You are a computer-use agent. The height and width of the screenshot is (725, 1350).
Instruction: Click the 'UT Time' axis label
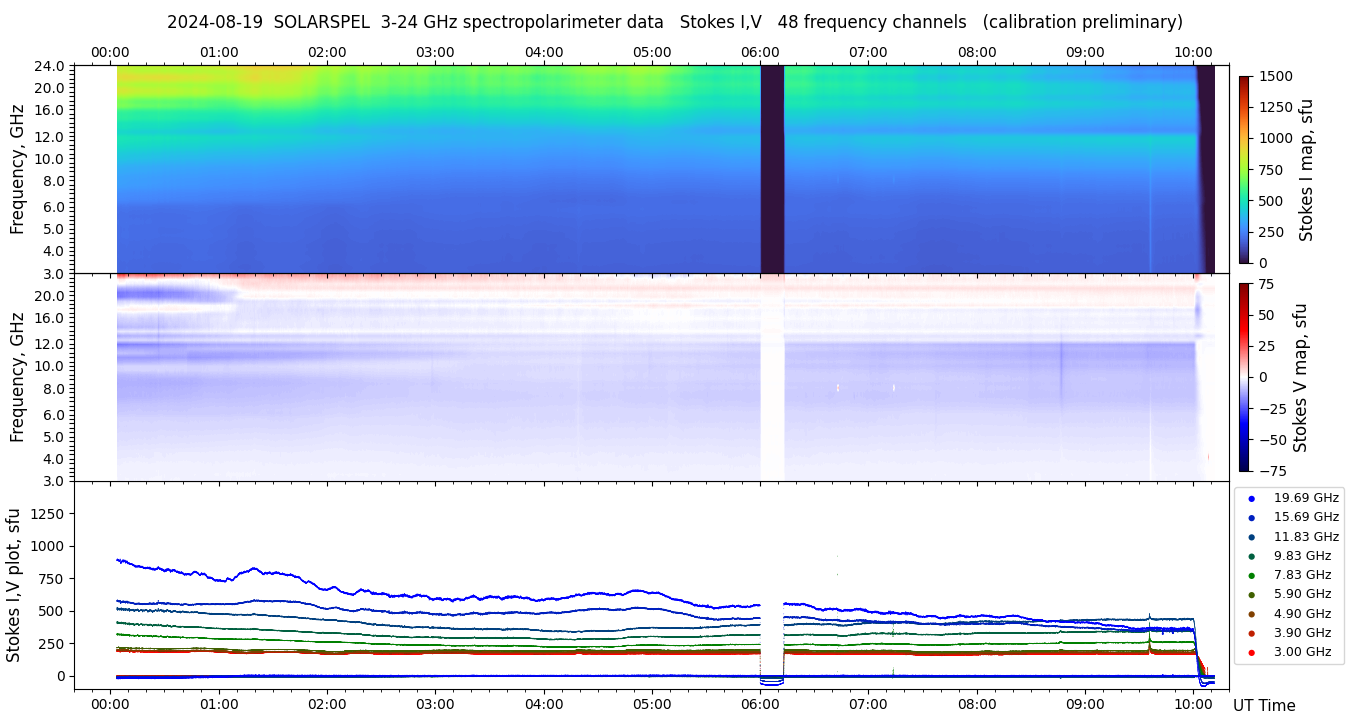click(1264, 705)
